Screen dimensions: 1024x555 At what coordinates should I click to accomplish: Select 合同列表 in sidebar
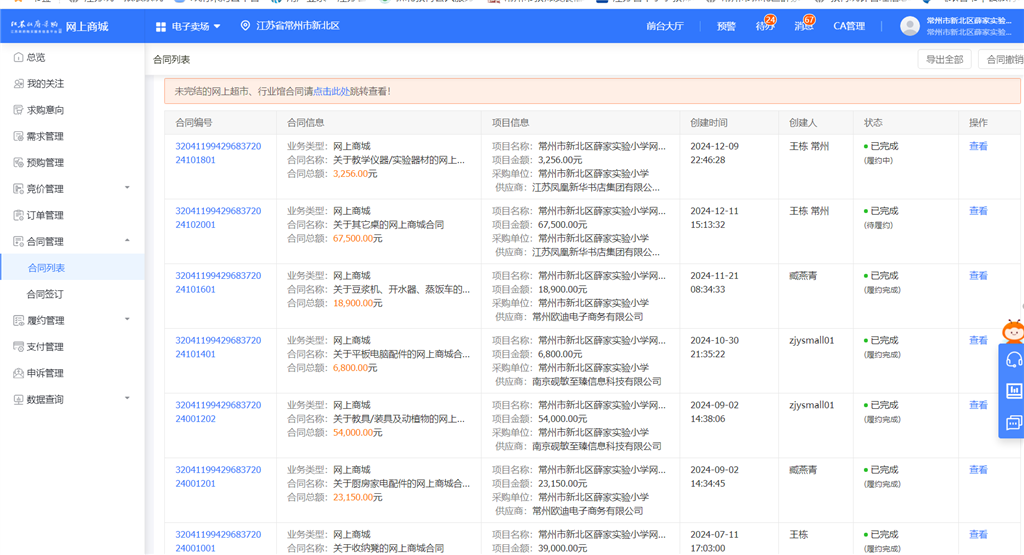coord(46,268)
